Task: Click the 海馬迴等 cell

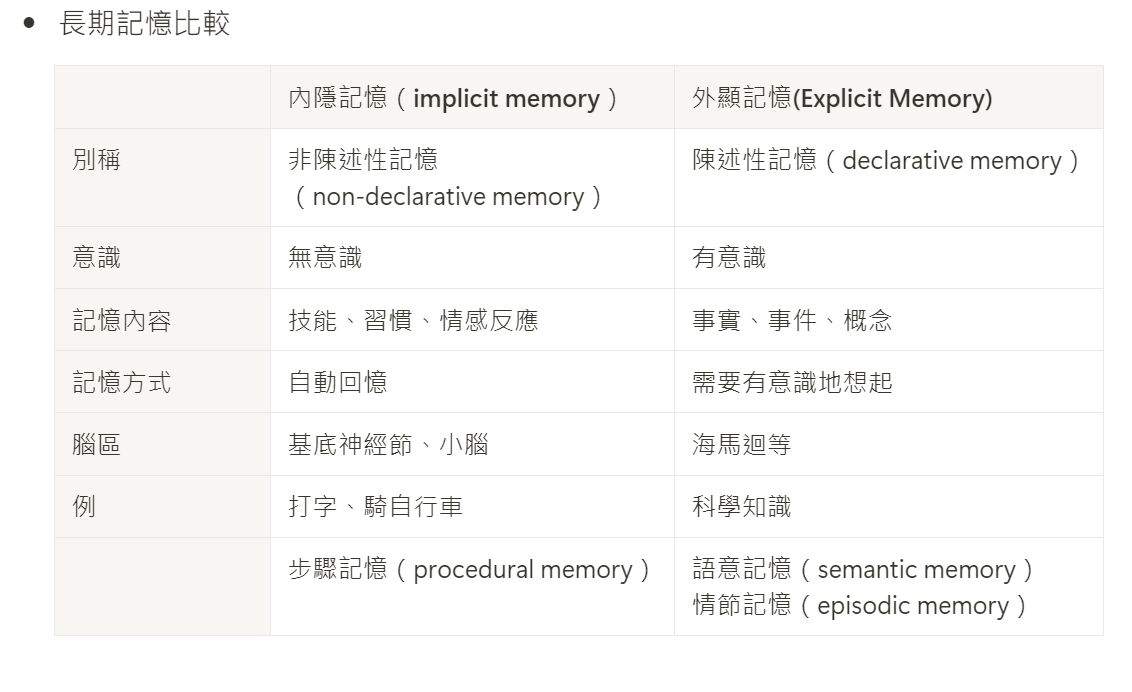Action: [742, 444]
